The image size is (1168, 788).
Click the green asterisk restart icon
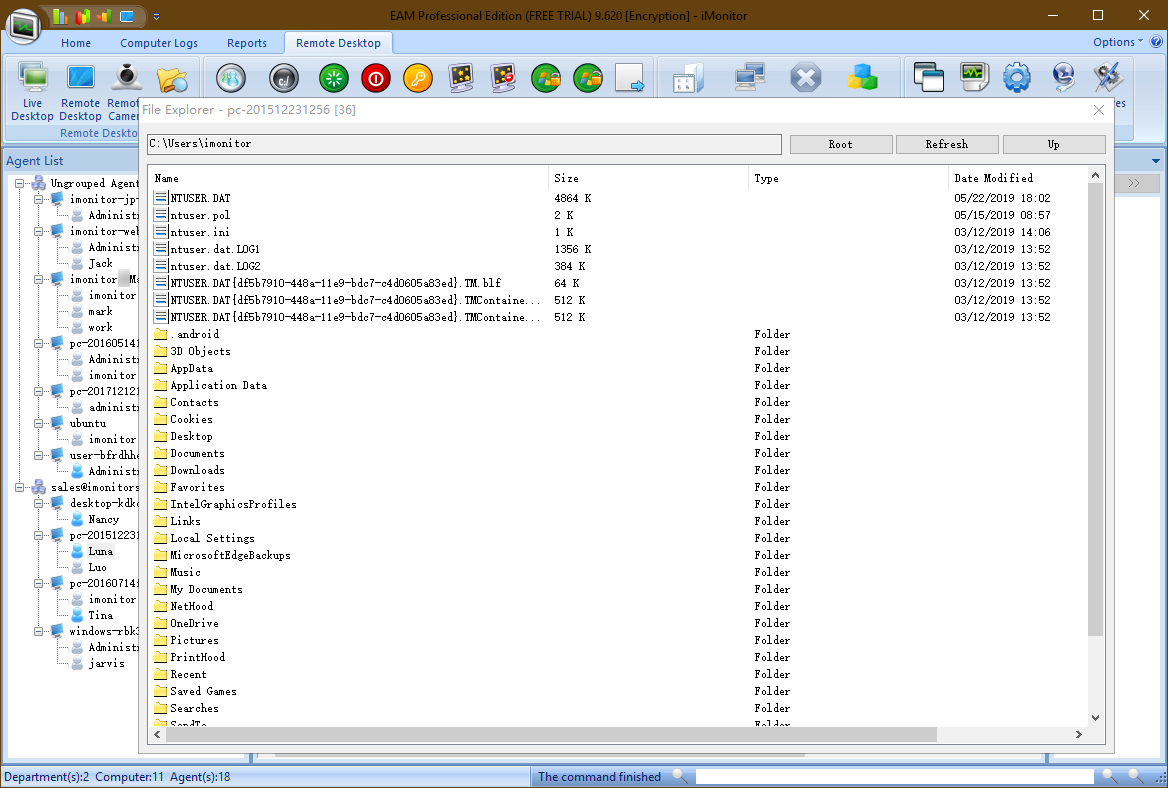point(334,77)
